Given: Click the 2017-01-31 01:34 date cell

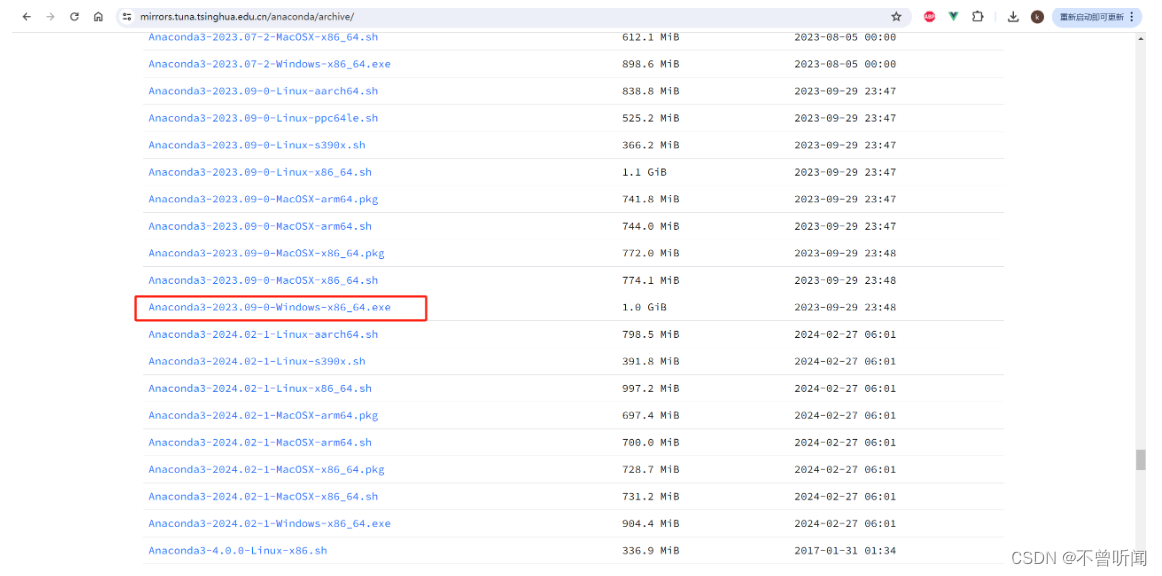Looking at the screenshot, I should pos(845,551).
